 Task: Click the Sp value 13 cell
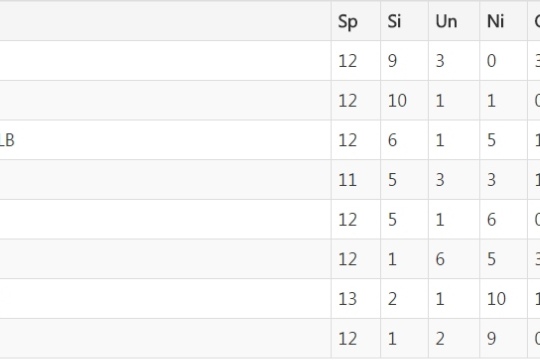point(356,299)
